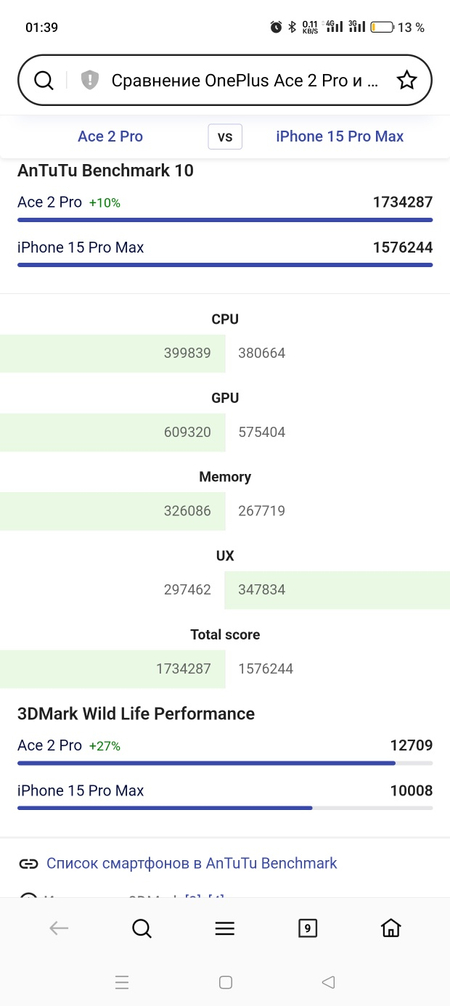
Task: Open search from bottom toolbar
Action: pyautogui.click(x=141, y=928)
